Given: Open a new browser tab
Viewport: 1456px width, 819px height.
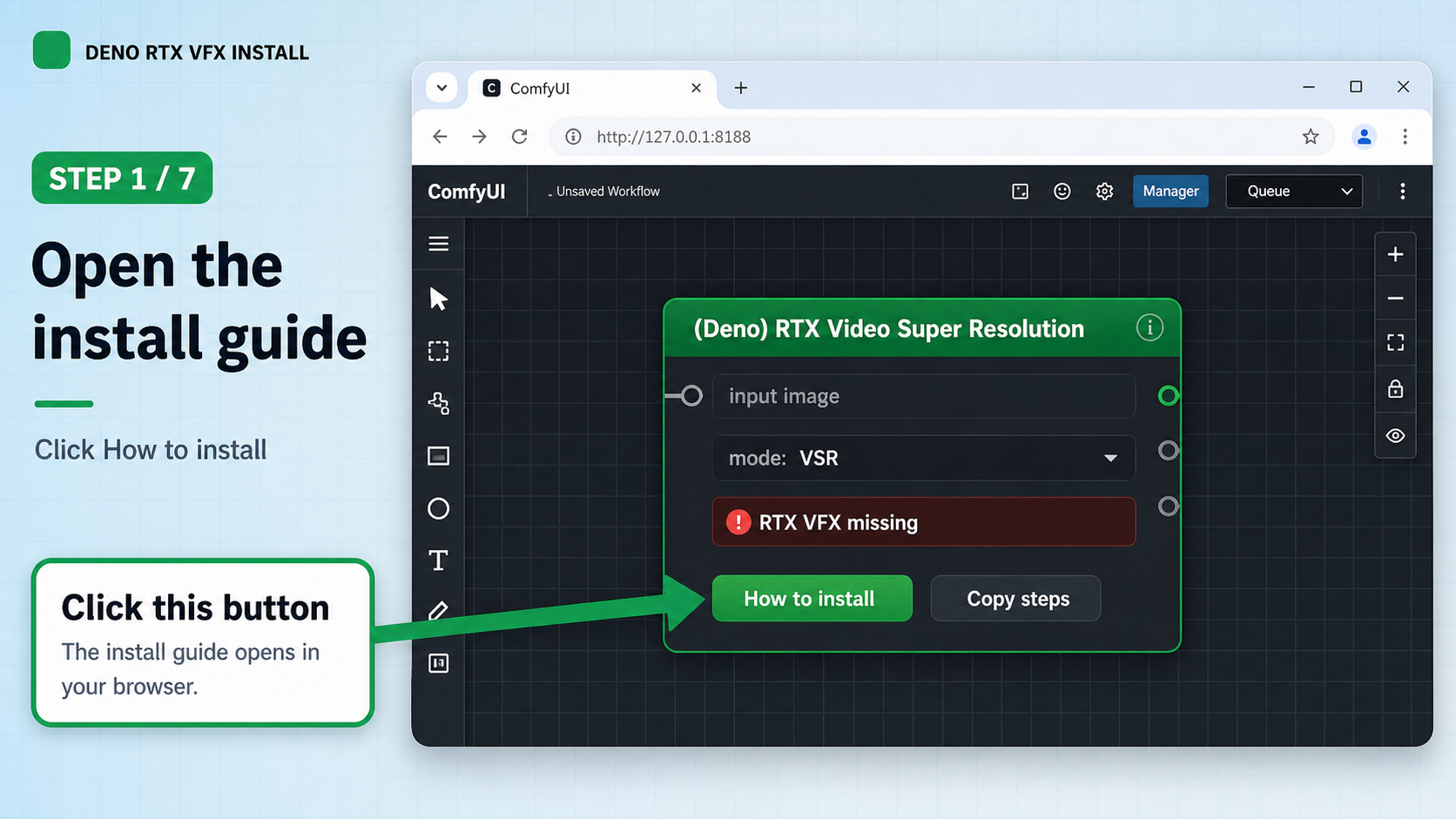Looking at the screenshot, I should (x=741, y=88).
